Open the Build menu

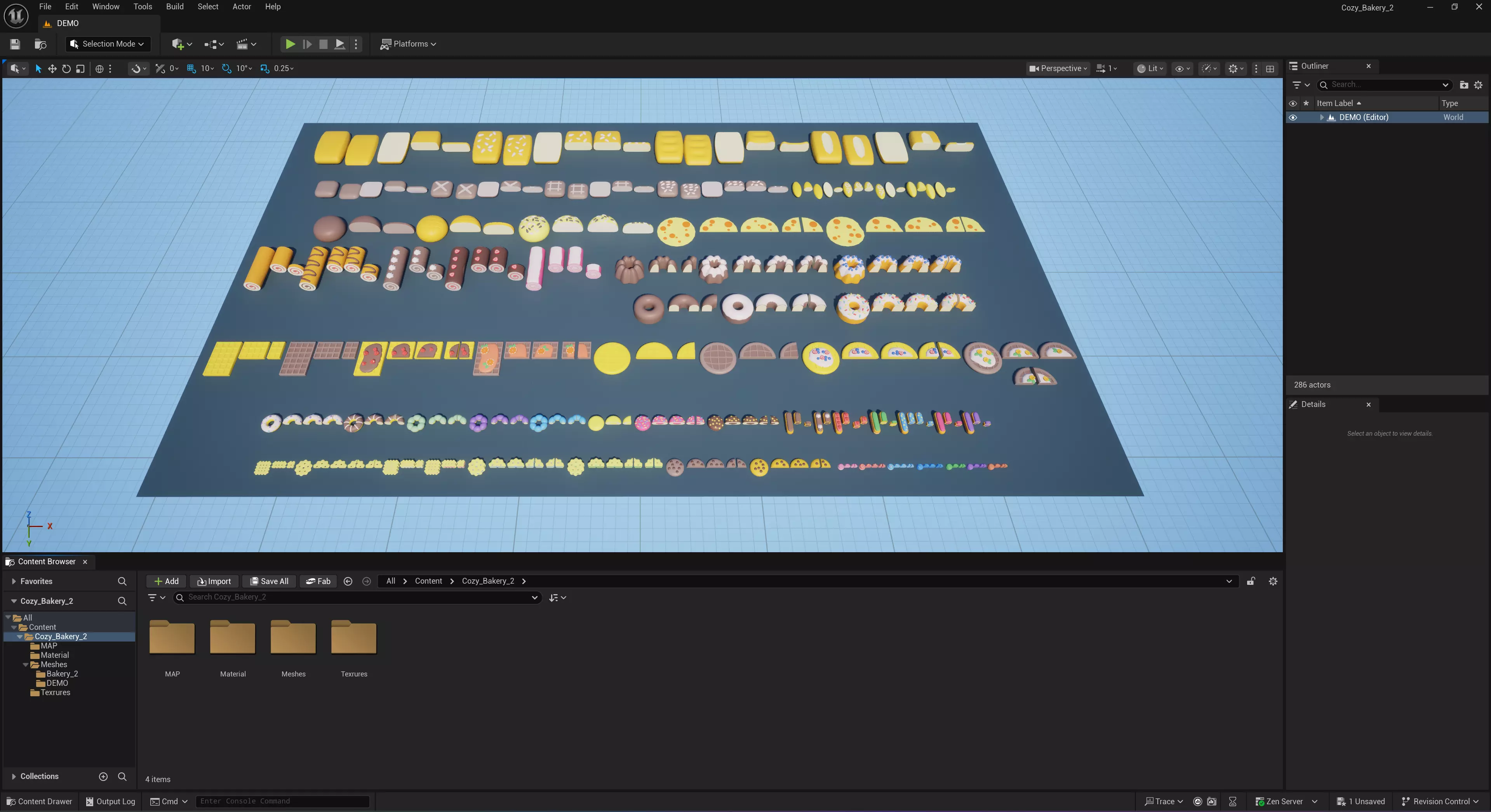point(174,6)
